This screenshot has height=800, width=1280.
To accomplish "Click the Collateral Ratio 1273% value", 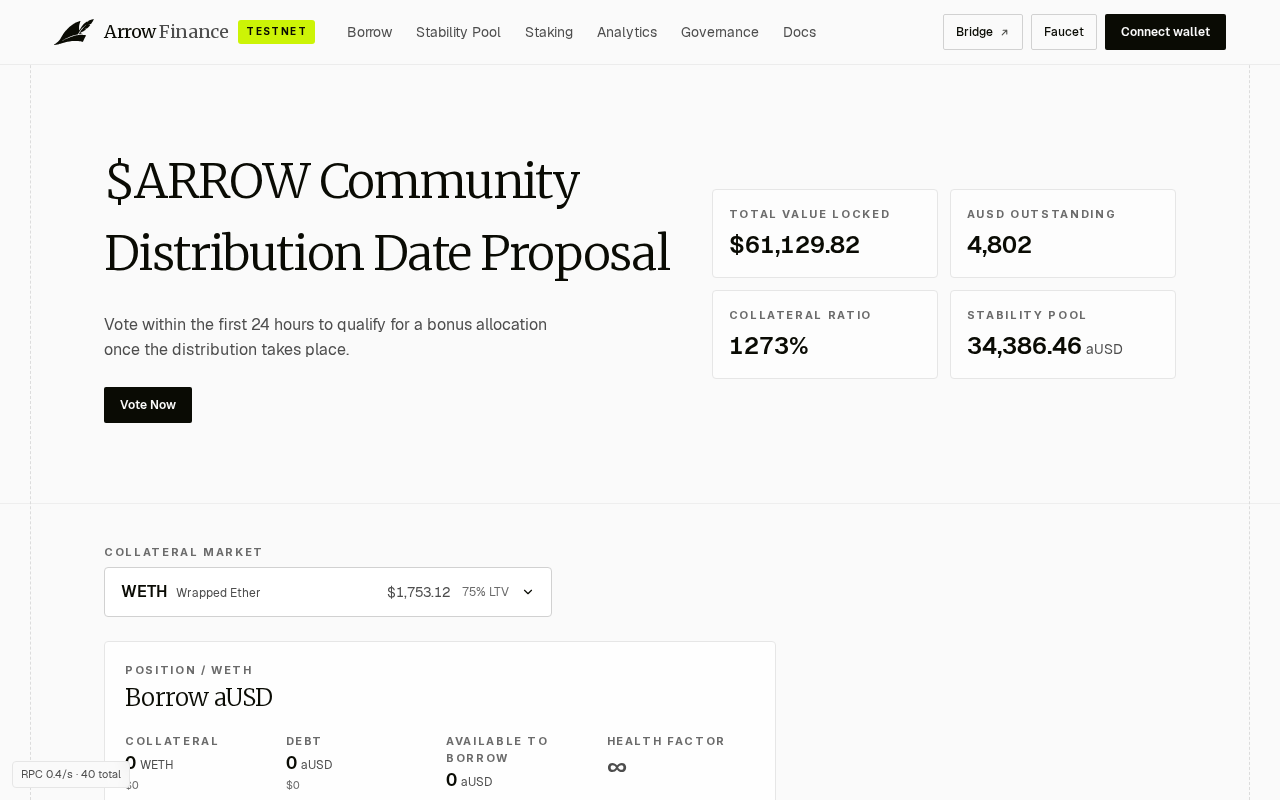I will (768, 346).
